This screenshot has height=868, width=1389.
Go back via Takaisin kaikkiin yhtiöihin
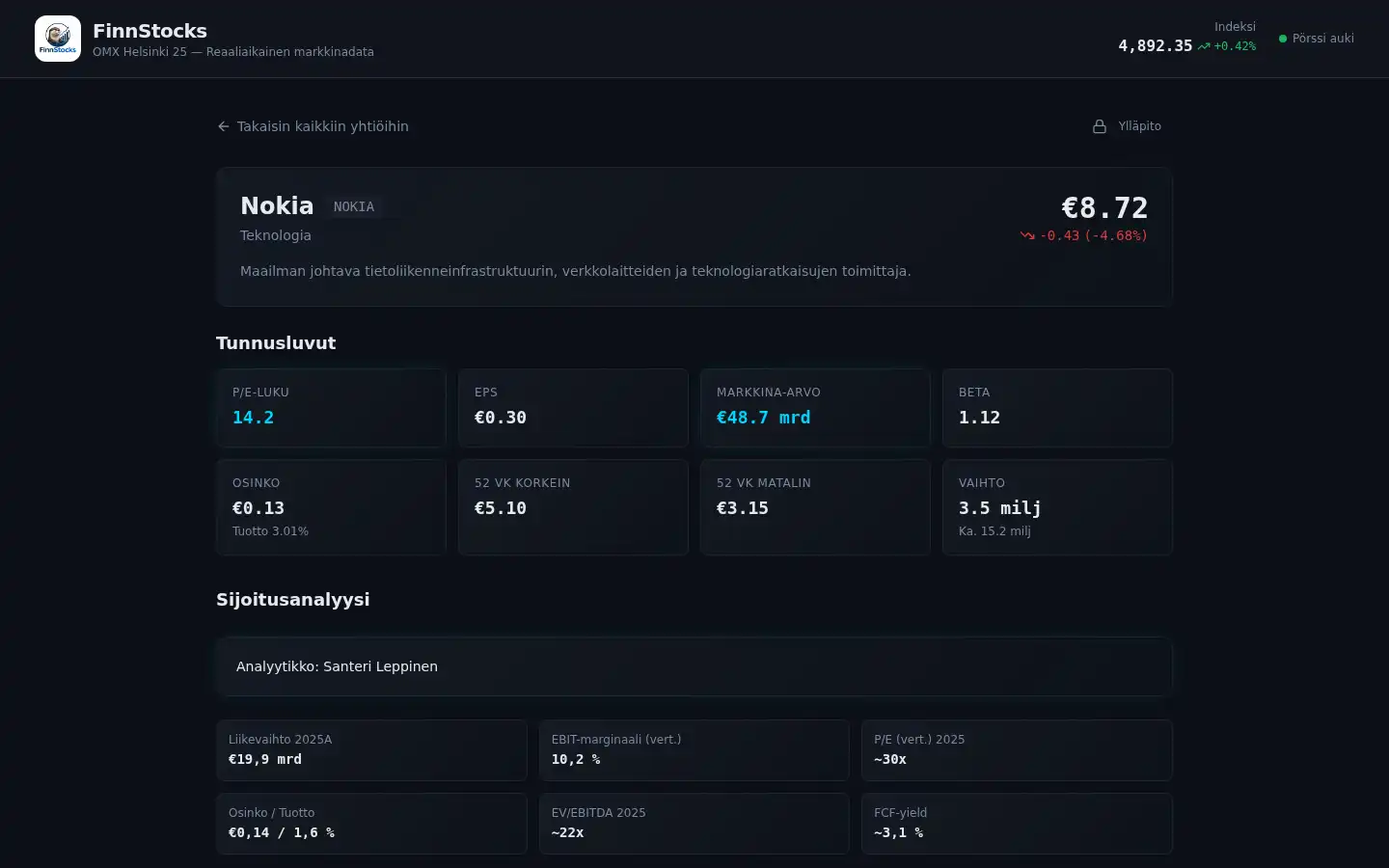pos(313,126)
